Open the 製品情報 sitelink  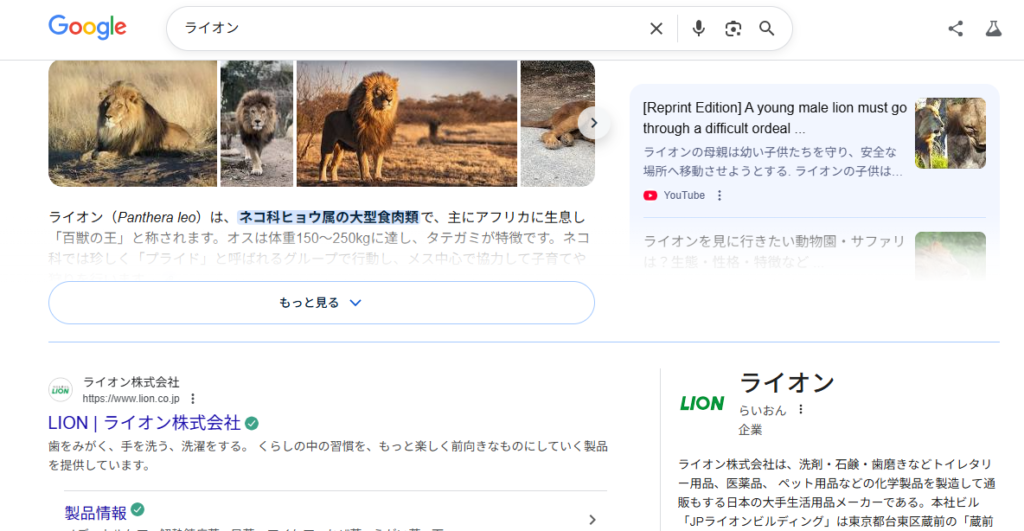(95, 512)
